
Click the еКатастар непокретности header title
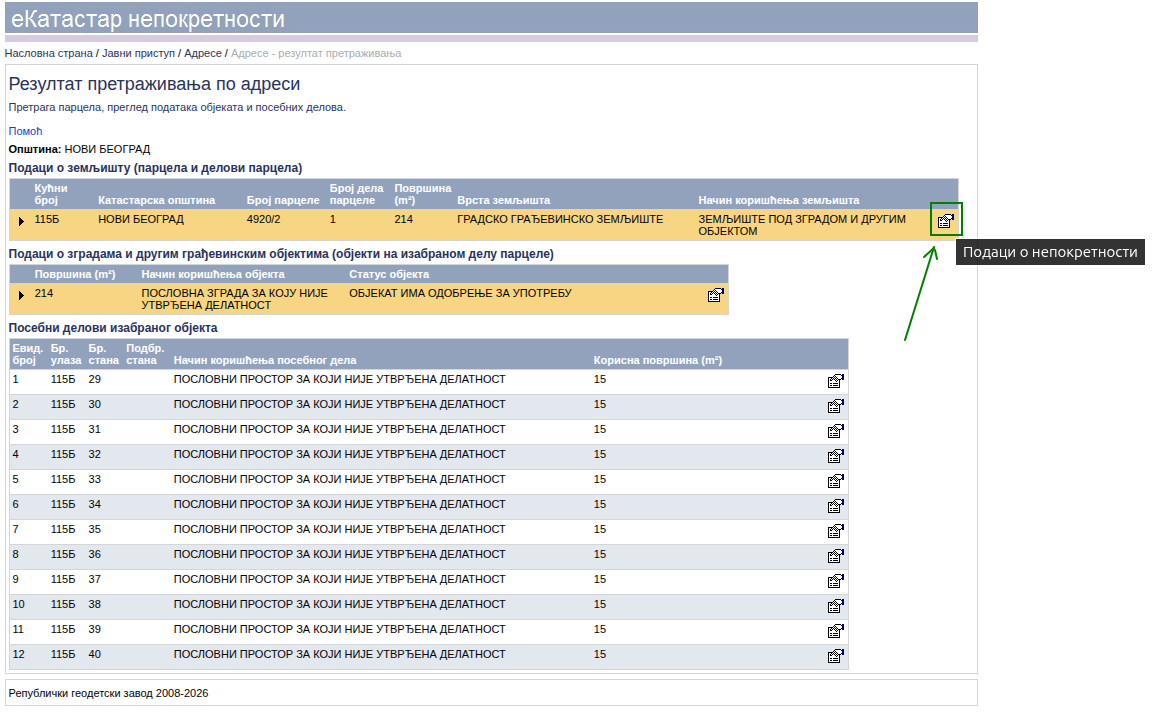[x=147, y=19]
